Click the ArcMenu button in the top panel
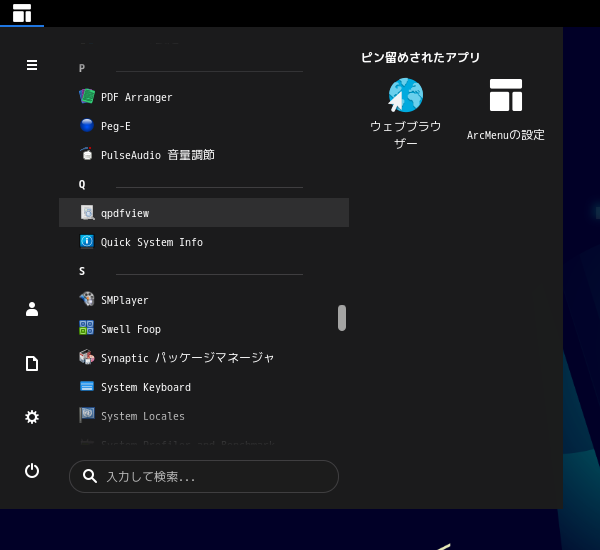The height and width of the screenshot is (550, 600). click(22, 13)
